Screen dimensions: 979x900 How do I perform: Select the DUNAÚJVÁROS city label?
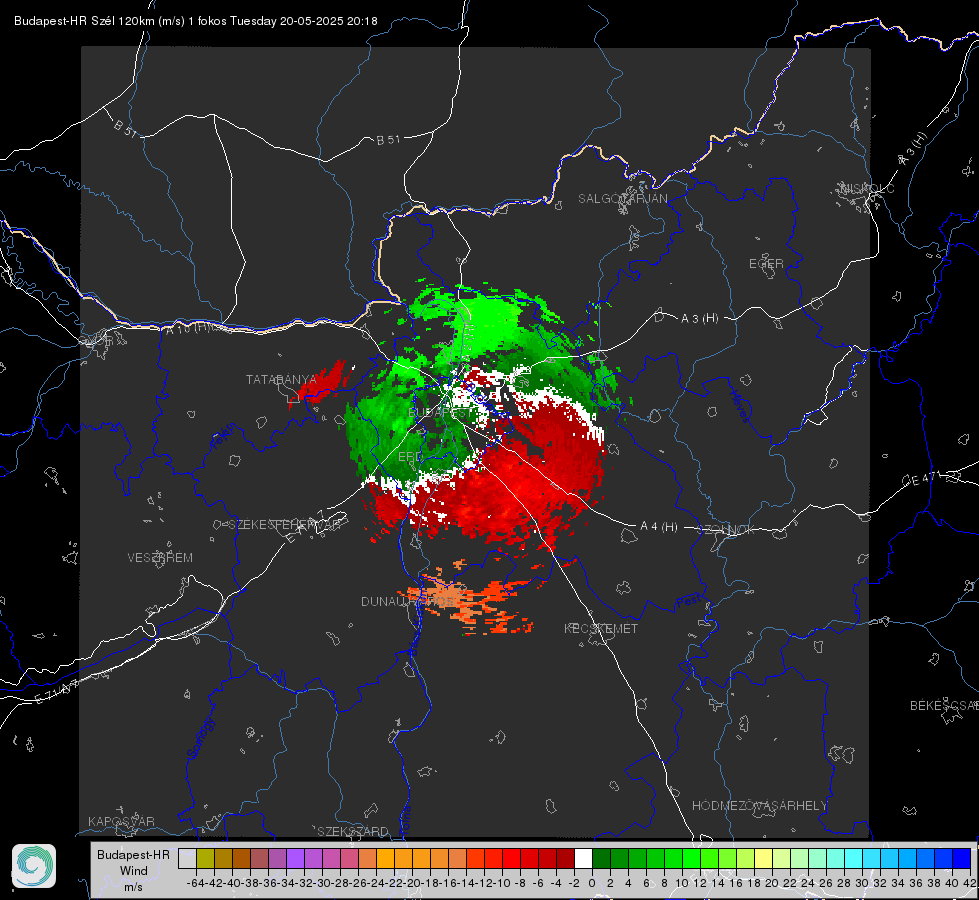pos(410,601)
